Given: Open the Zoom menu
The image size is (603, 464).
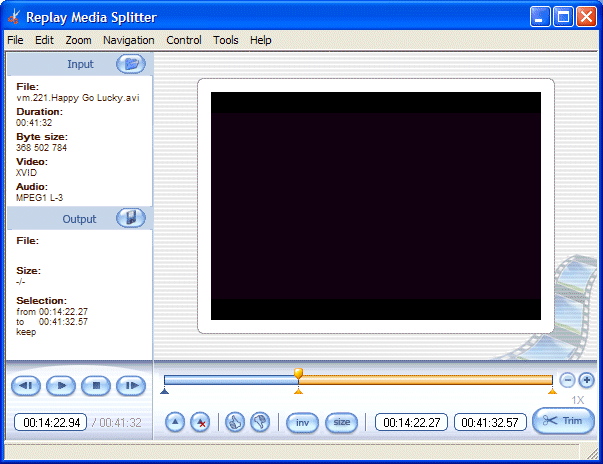Looking at the screenshot, I should coord(78,40).
